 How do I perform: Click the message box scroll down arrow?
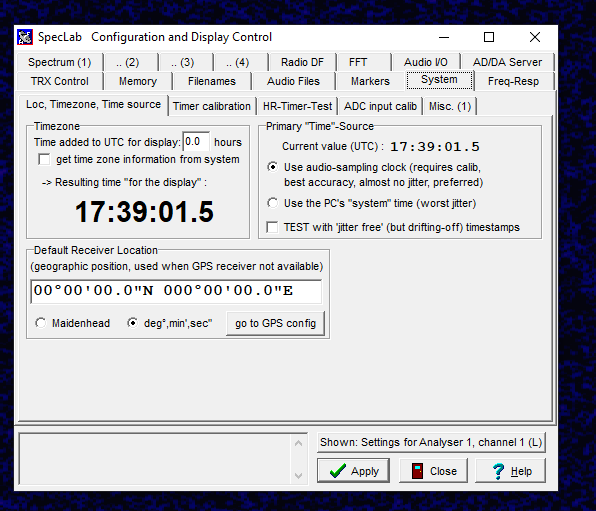coord(298,475)
